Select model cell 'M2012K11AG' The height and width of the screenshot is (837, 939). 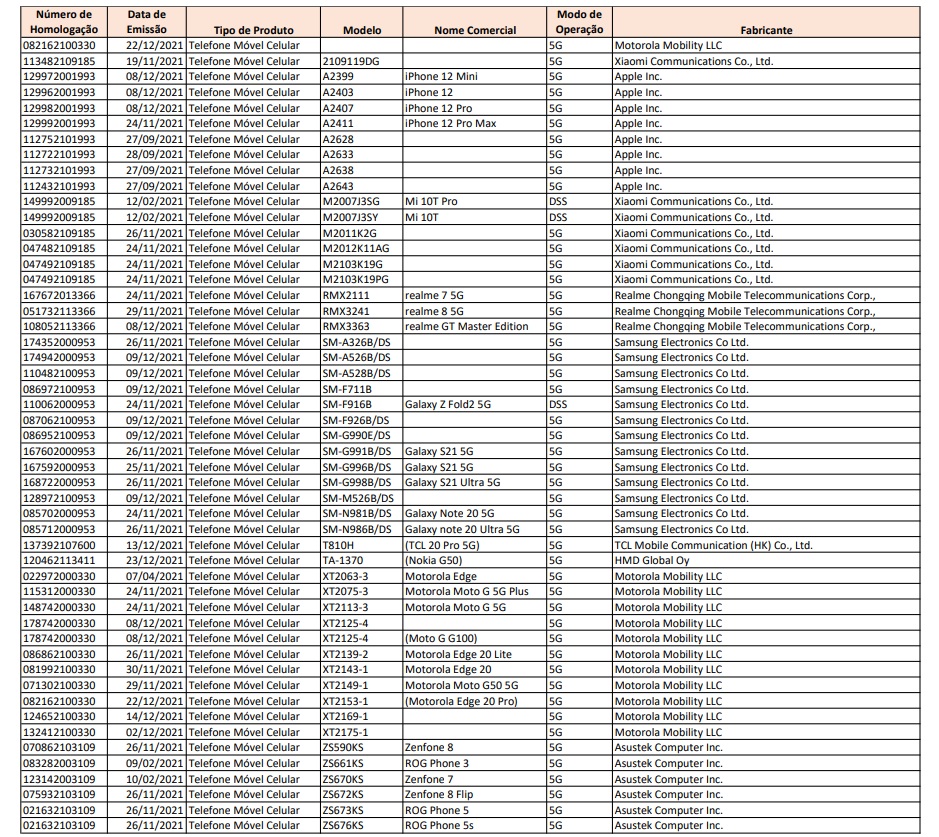coord(362,248)
